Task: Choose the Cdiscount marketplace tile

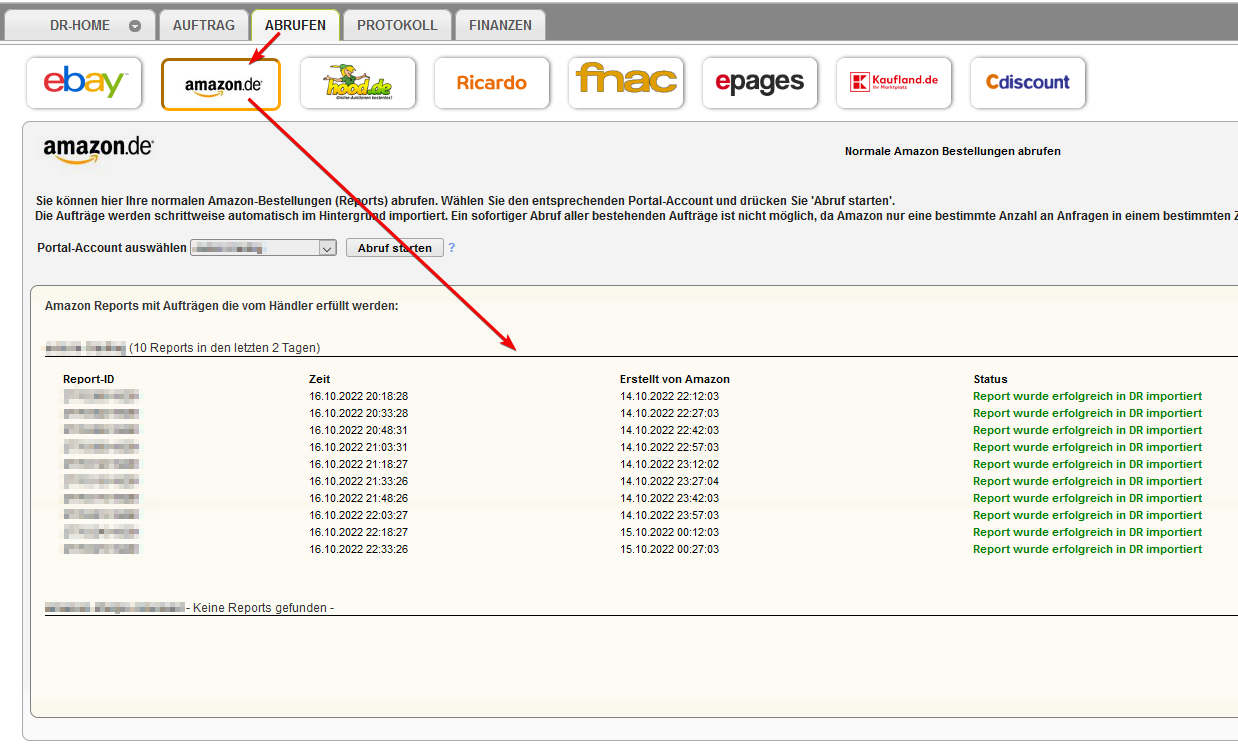Action: (x=1028, y=83)
